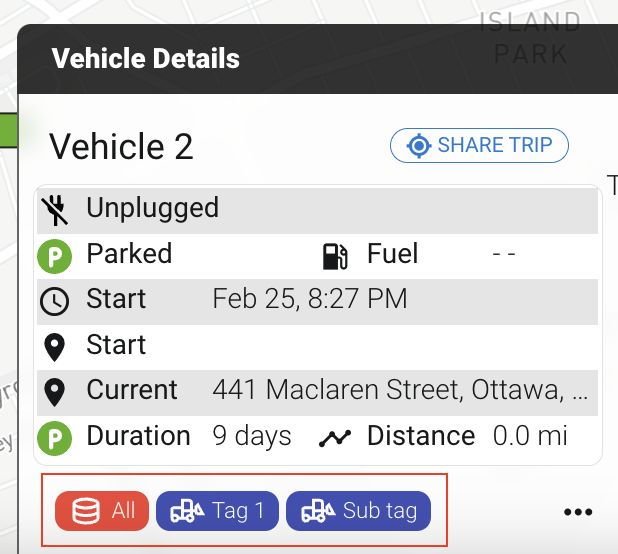Click the target icon in Share Trip
This screenshot has width=618, height=554.
[418, 146]
